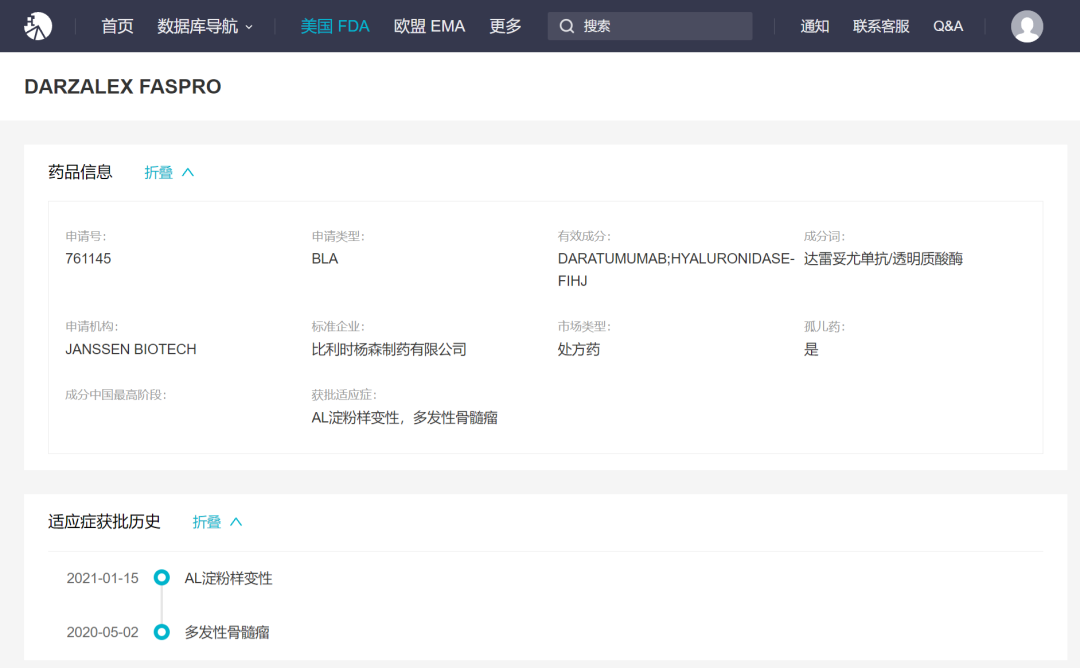Select the 多发性骨髓瘤 history entry
This screenshot has height=668, width=1080.
(x=227, y=632)
